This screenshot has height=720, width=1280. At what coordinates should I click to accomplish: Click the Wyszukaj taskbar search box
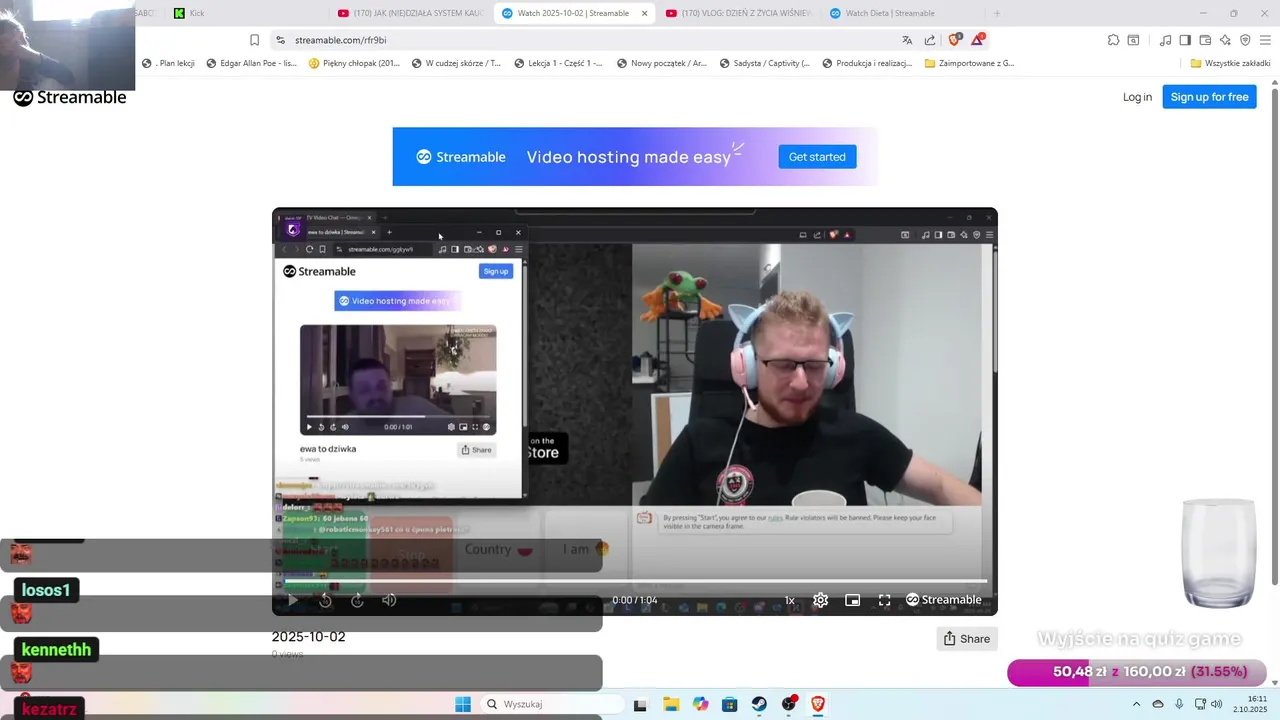point(550,704)
